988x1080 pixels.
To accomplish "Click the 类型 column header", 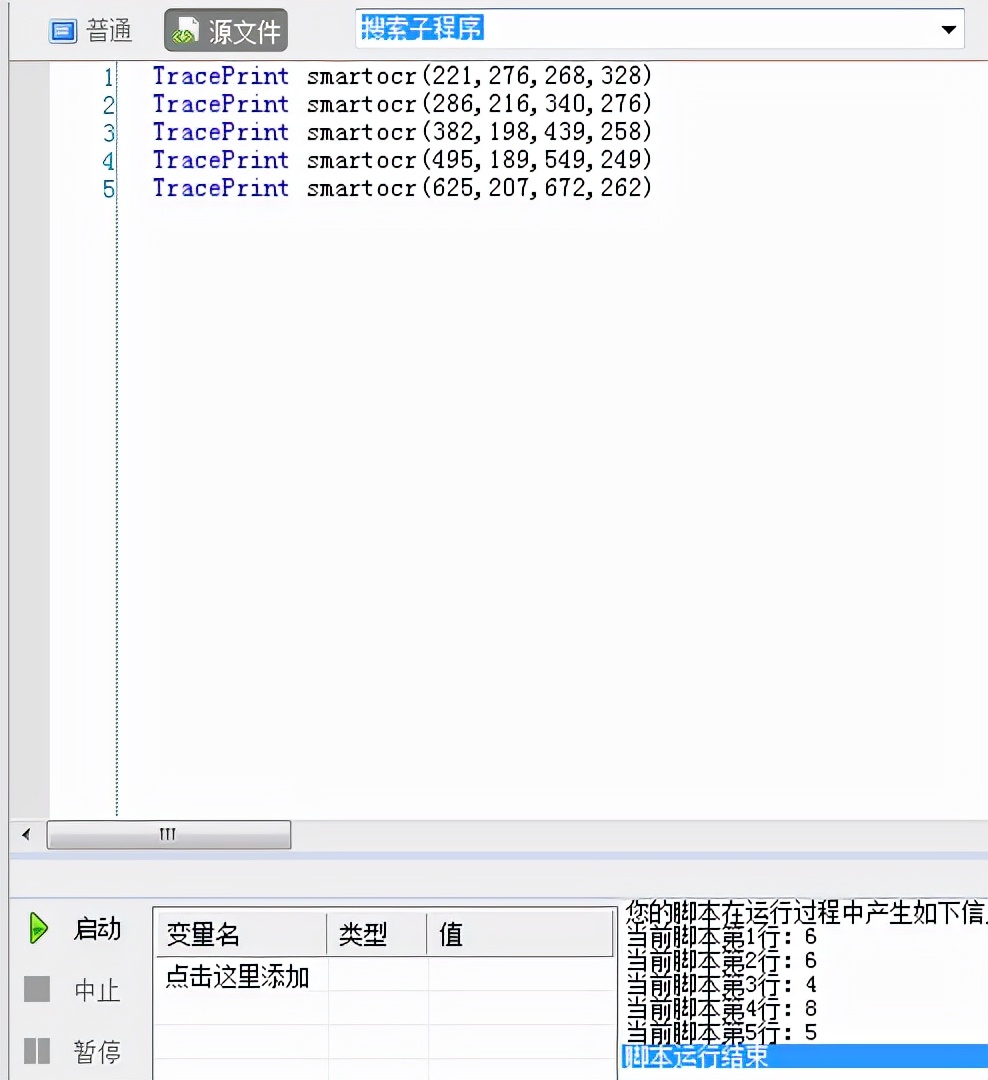I will [x=376, y=934].
